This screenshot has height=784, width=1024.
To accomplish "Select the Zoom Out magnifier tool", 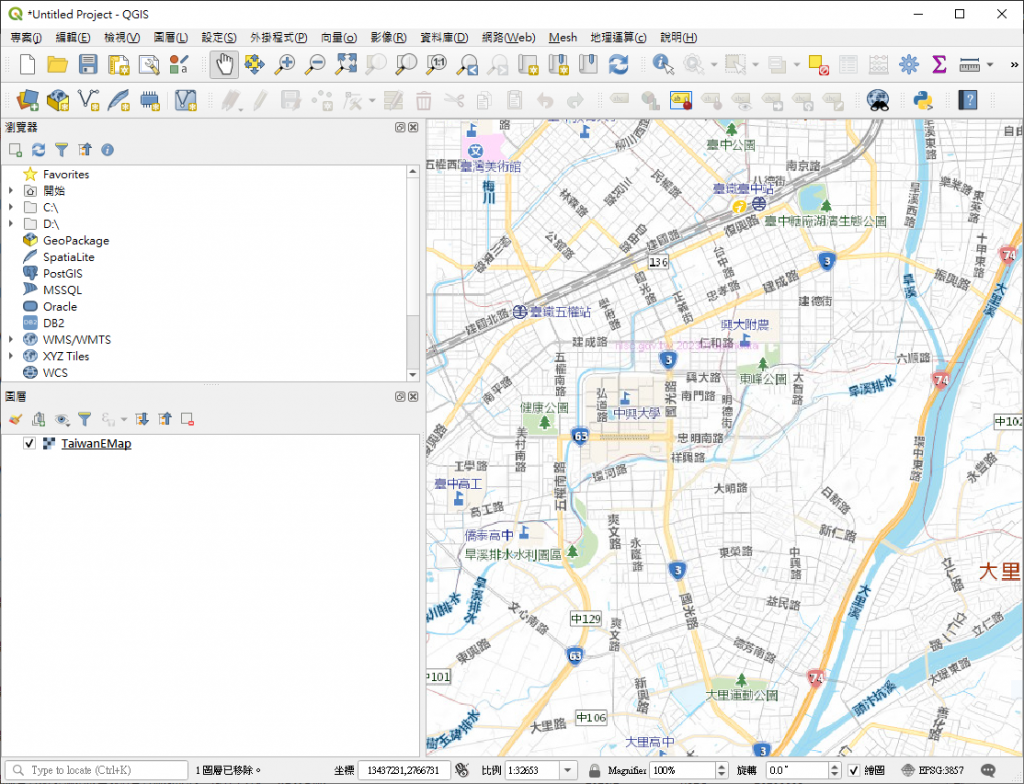I will click(x=315, y=64).
